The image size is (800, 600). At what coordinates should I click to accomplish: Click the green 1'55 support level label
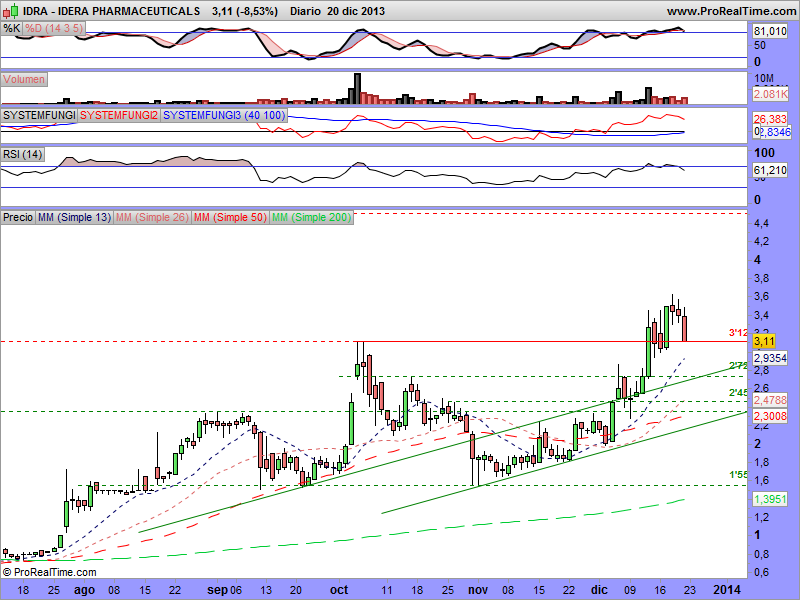tap(738, 475)
